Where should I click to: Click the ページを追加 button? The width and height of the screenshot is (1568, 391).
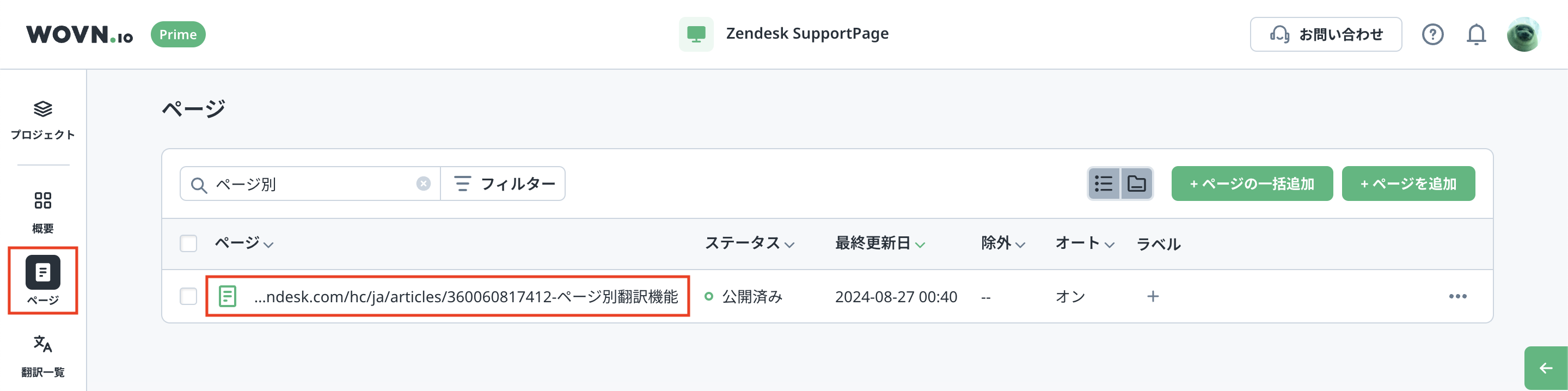[1408, 184]
